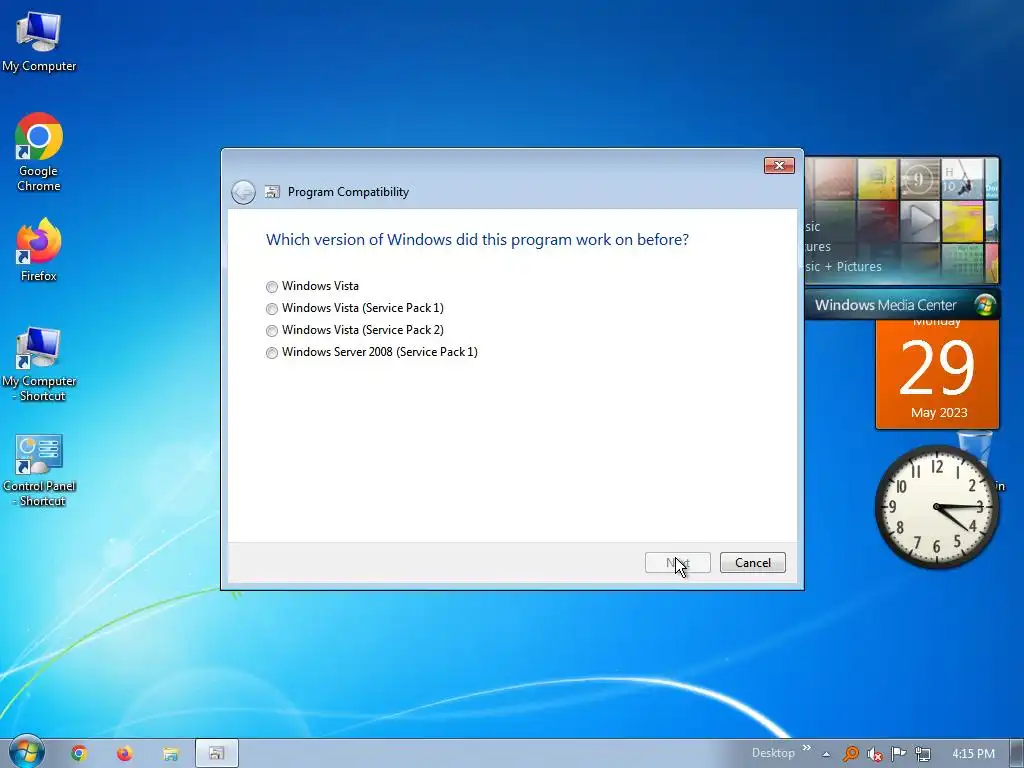Open the Action Center flag icon
The height and width of the screenshot is (768, 1024).
pyautogui.click(x=899, y=754)
